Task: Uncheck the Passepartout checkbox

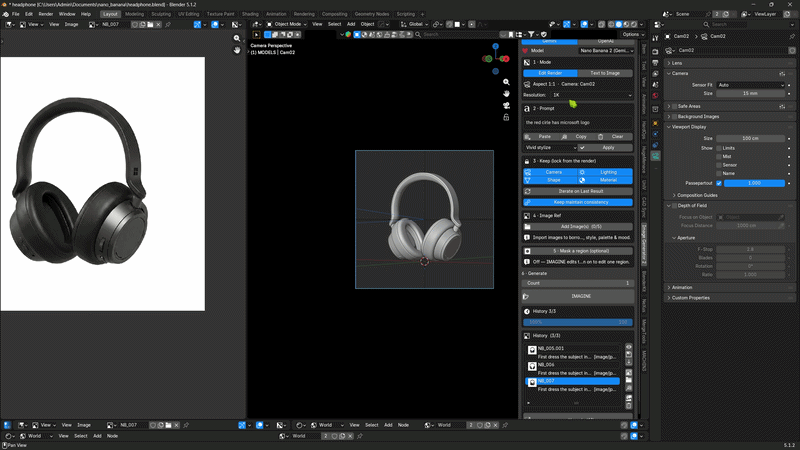Action: click(719, 183)
